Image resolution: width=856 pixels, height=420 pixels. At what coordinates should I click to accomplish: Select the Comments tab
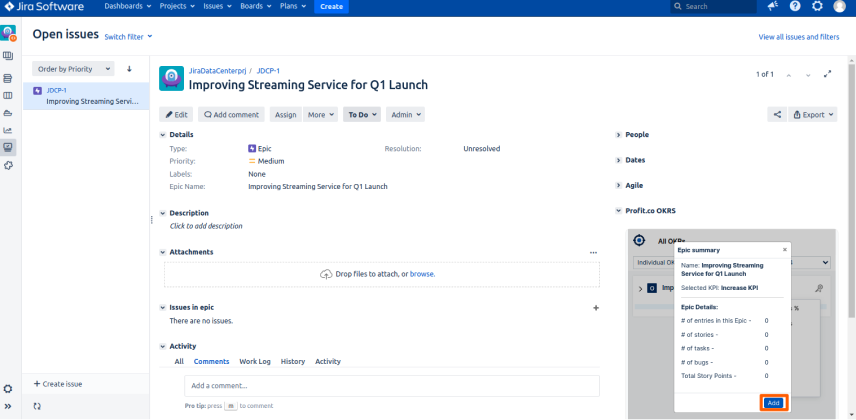pos(211,362)
